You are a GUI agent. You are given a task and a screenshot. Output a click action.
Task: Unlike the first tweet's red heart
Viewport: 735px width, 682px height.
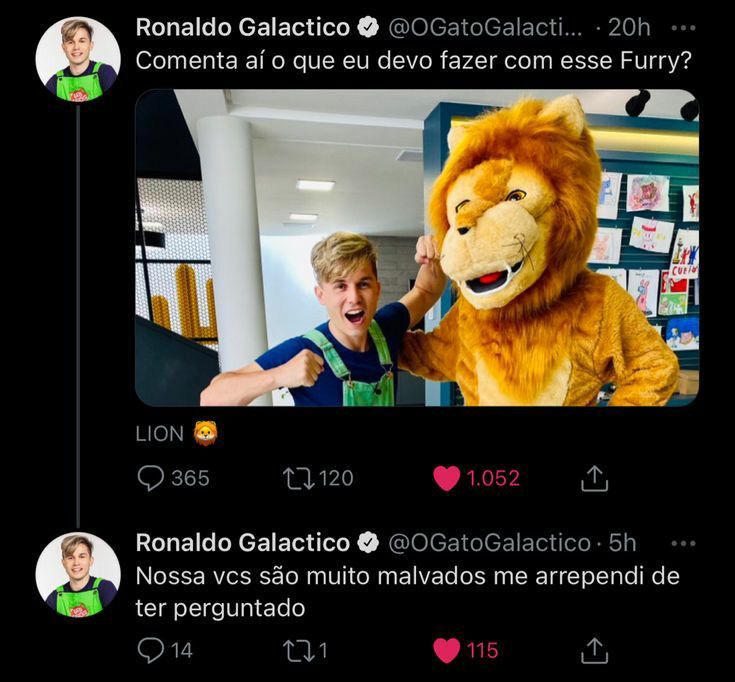point(447,478)
